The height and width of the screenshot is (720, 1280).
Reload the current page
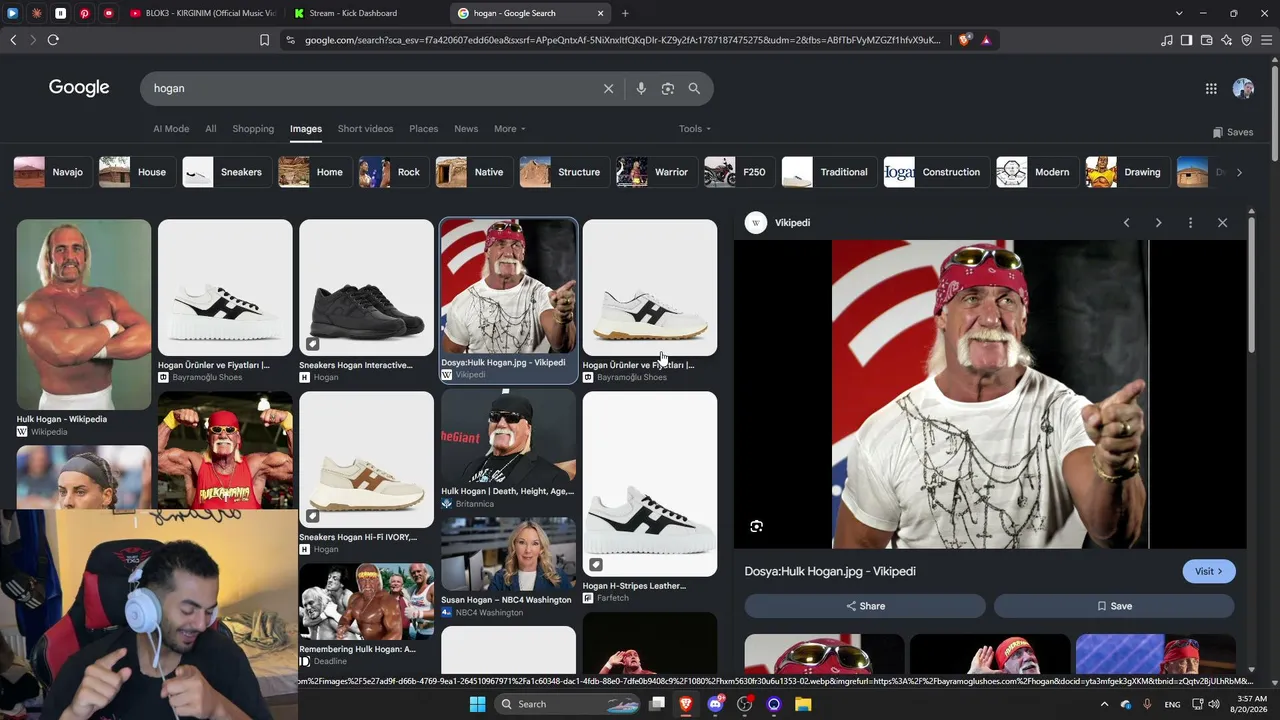53,40
